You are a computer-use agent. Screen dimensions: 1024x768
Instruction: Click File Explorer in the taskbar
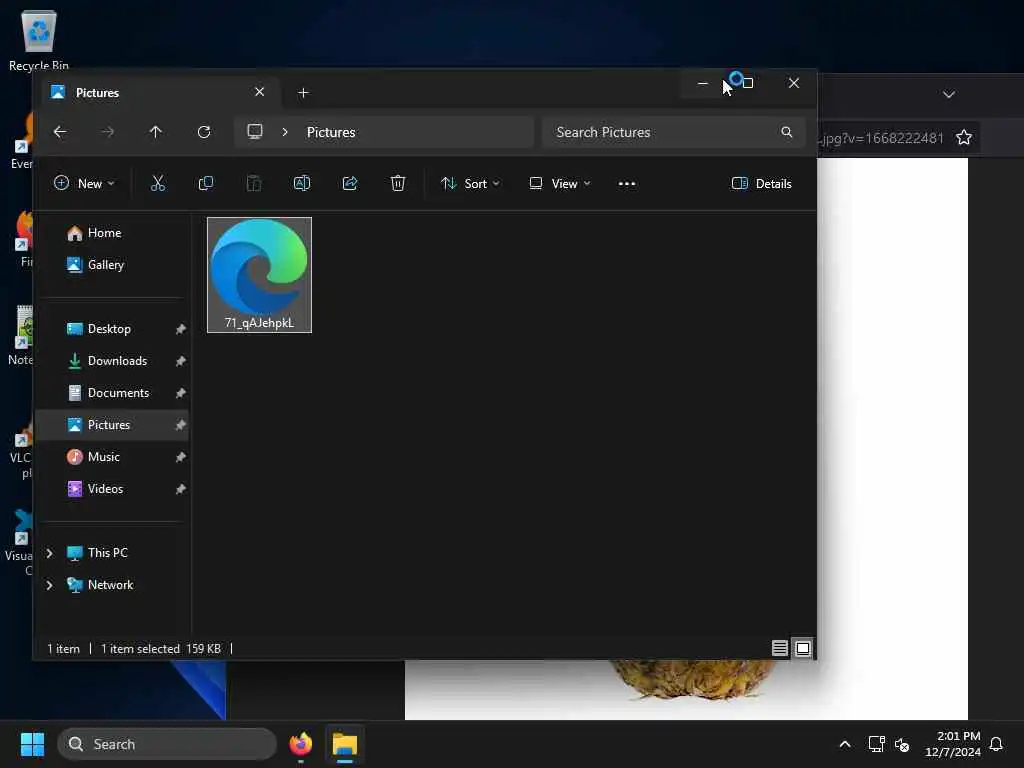click(x=345, y=744)
